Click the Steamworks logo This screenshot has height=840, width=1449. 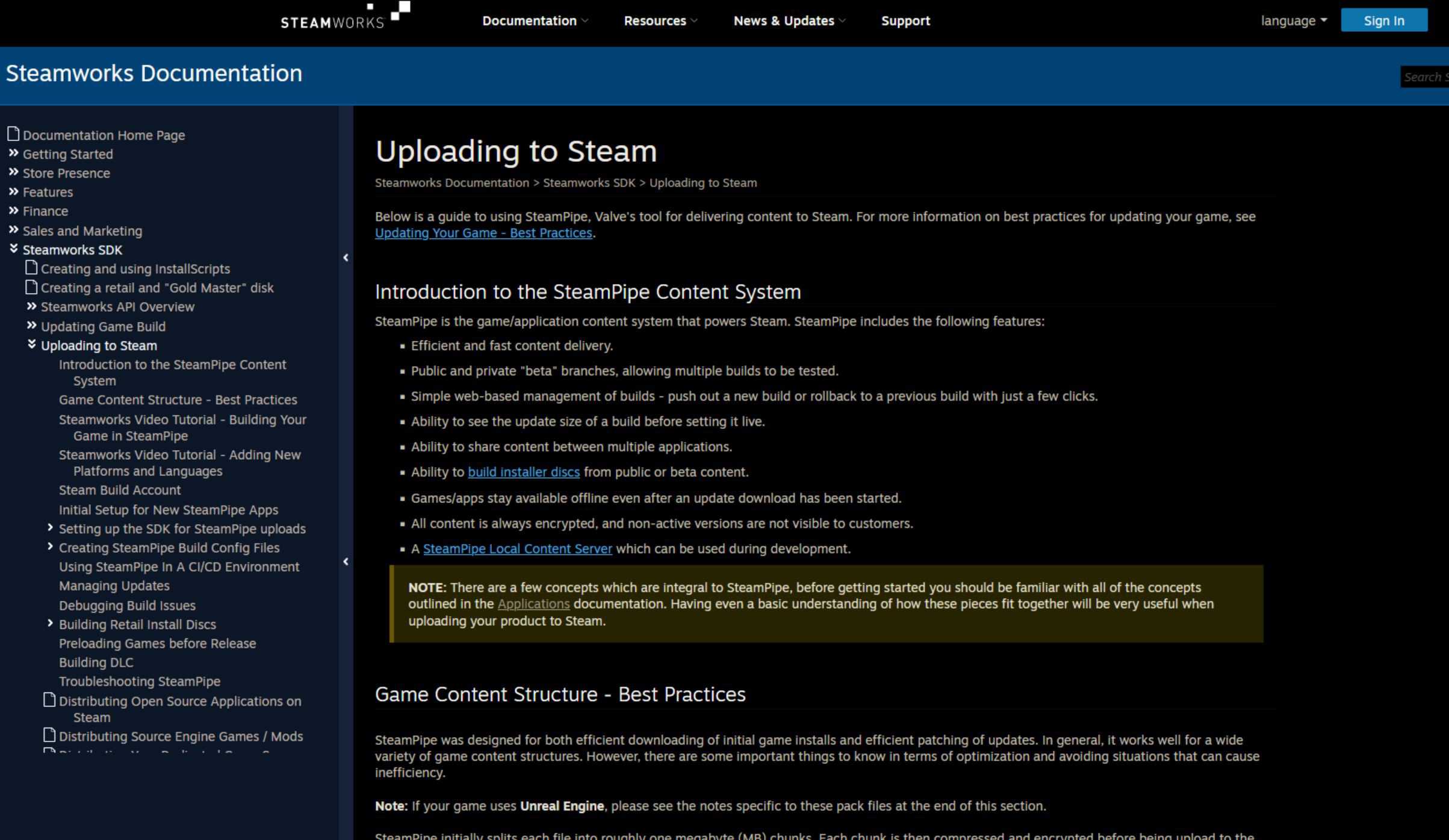coord(345,16)
